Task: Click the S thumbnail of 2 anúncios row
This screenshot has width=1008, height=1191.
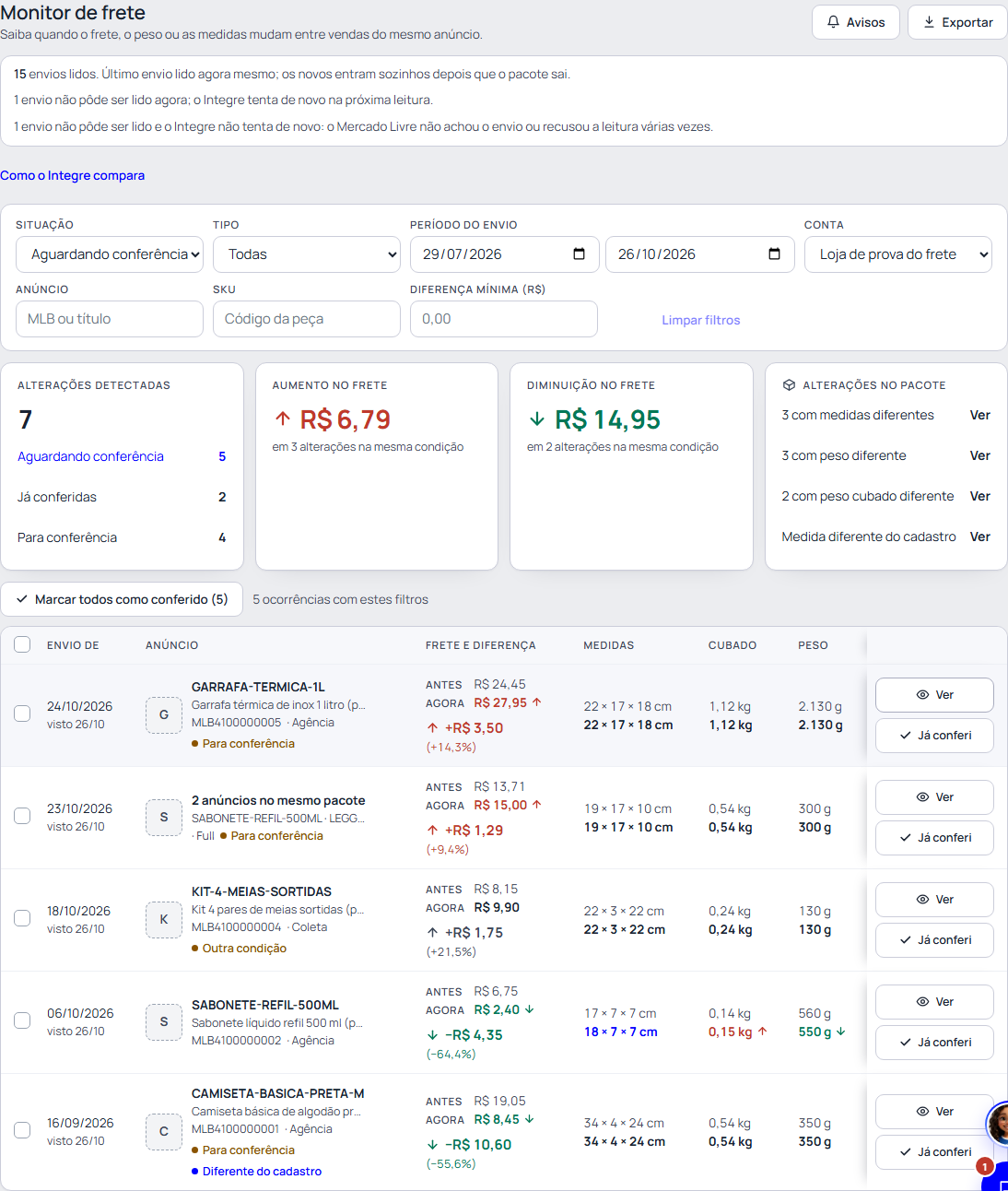Action: (164, 817)
